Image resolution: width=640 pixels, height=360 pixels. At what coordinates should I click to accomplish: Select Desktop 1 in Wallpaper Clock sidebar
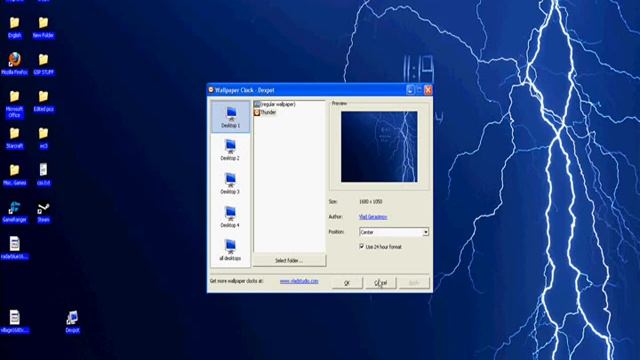coord(231,117)
